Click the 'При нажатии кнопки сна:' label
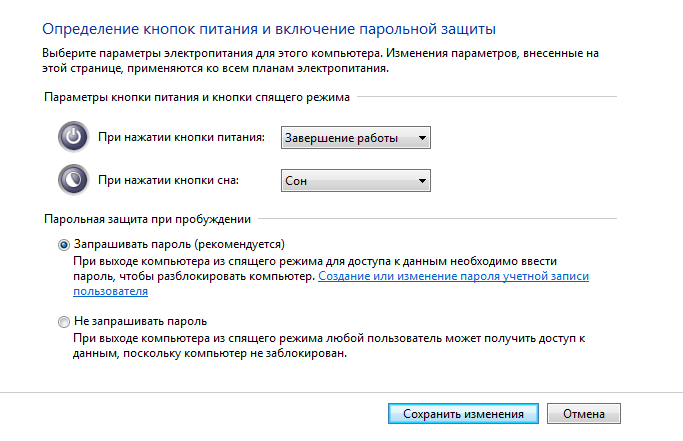 coord(169,181)
